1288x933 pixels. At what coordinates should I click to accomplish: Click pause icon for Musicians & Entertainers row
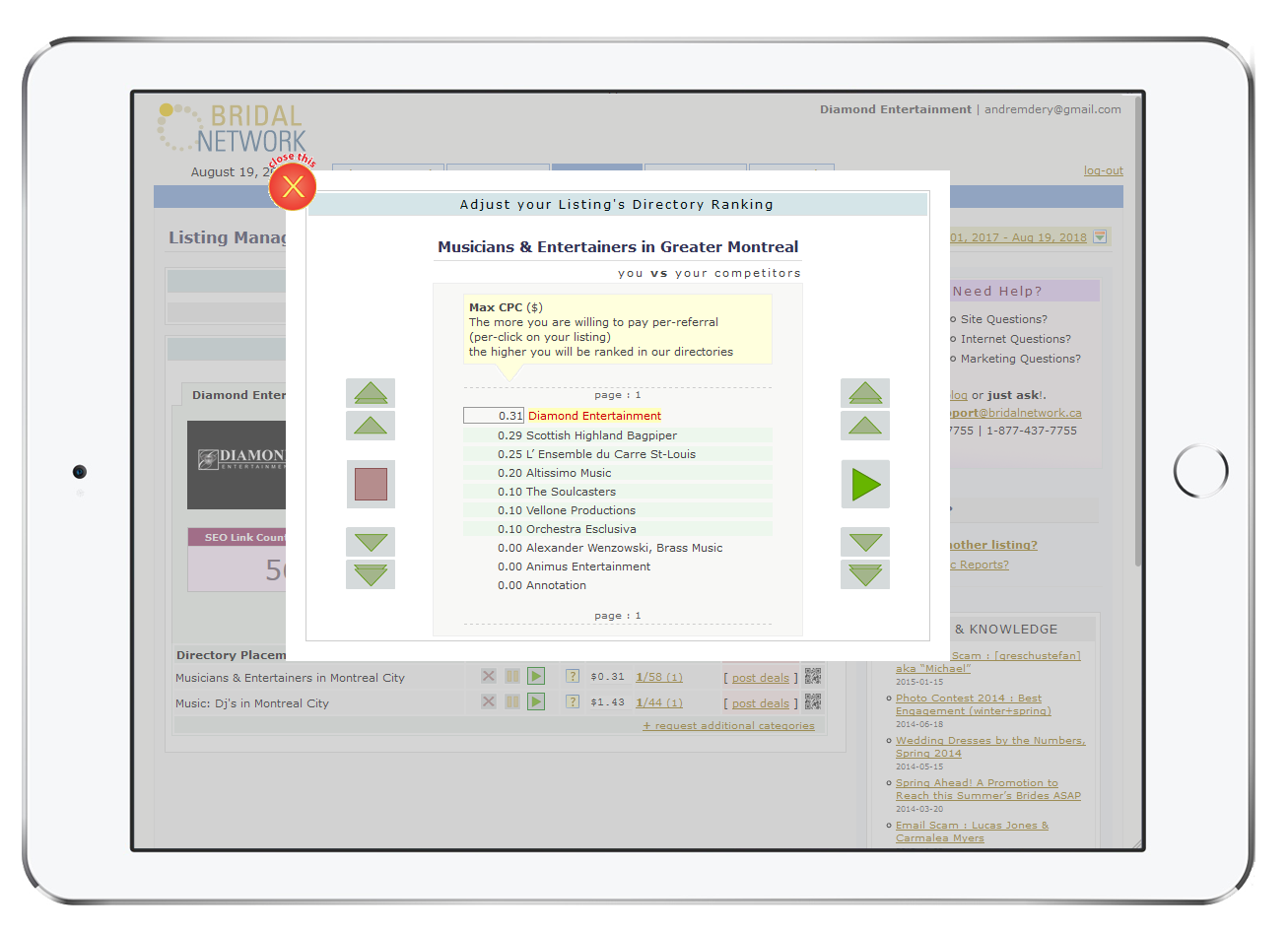click(512, 676)
